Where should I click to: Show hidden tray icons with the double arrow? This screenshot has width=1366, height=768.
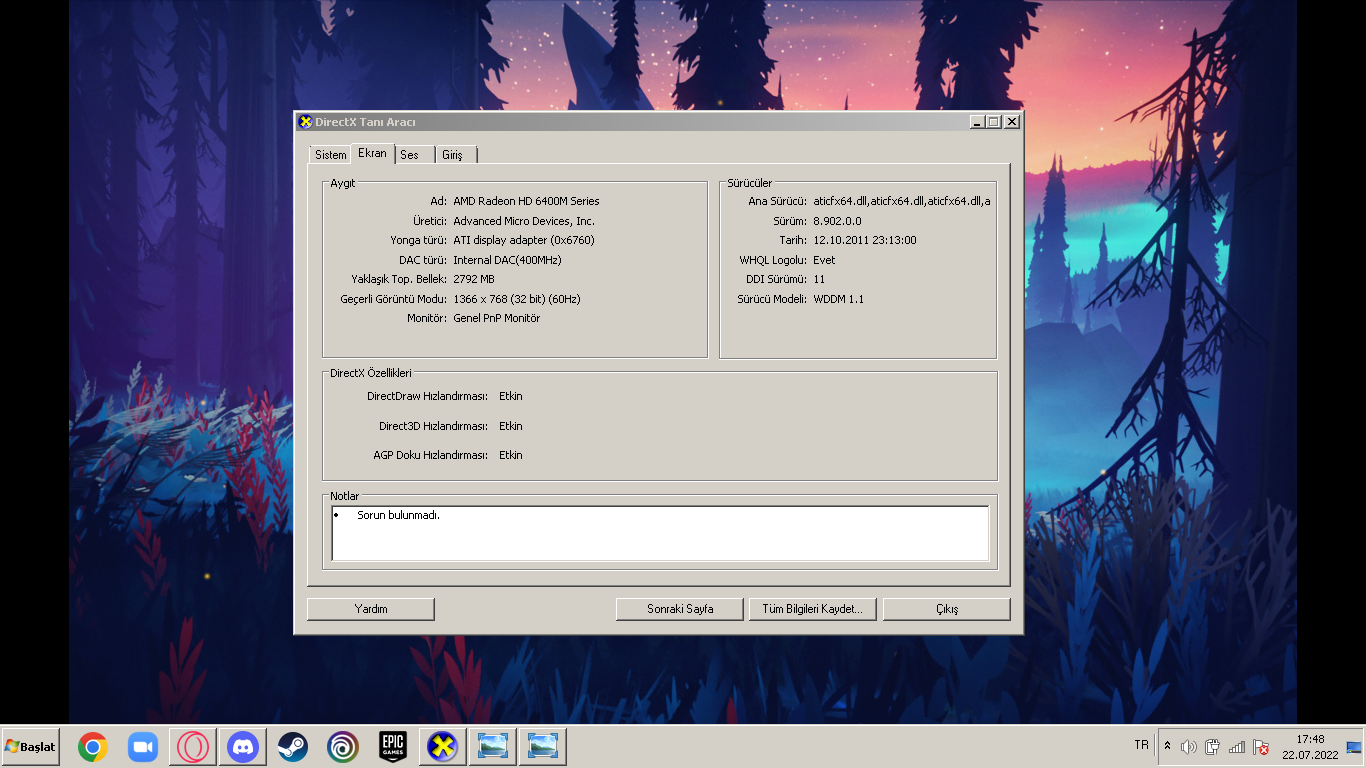click(1167, 747)
